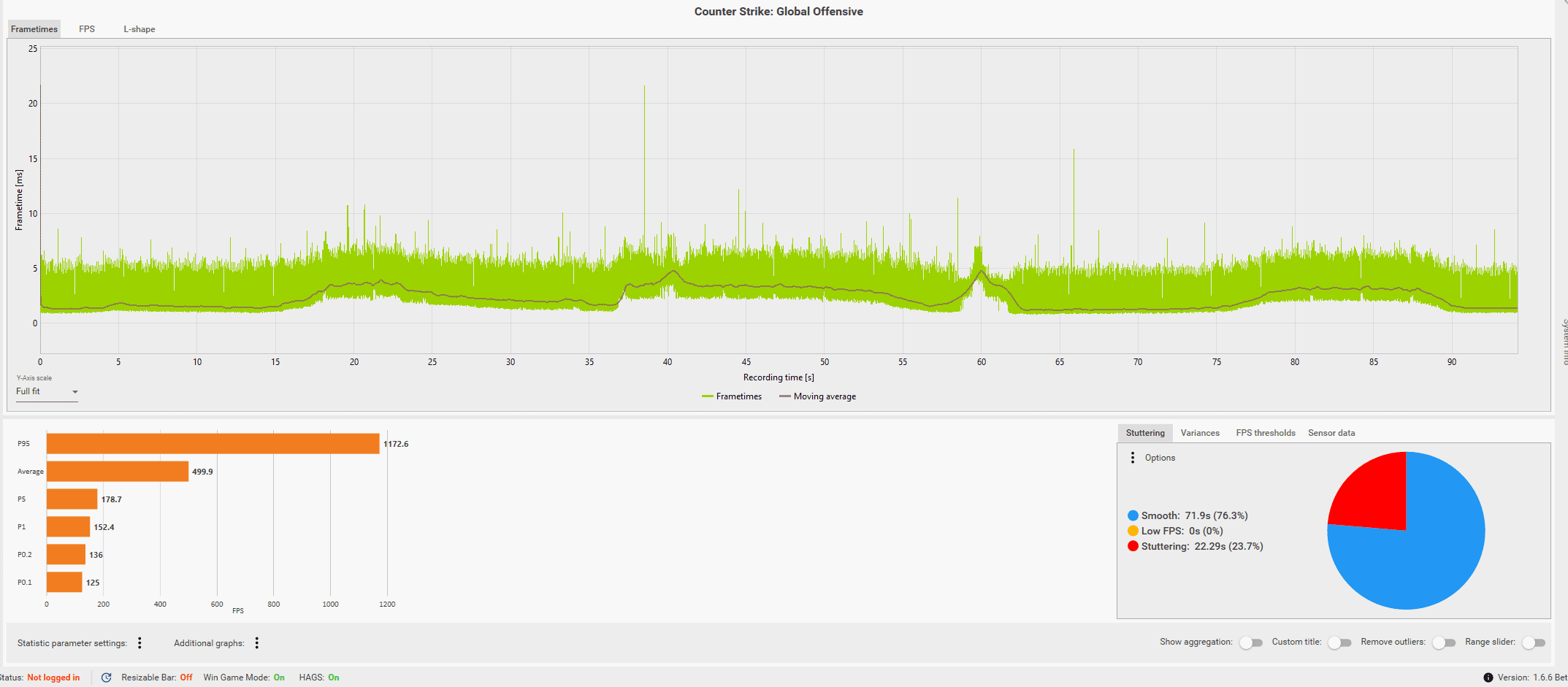The width and height of the screenshot is (1568, 687).
Task: Switch to the FPS tab
Action: [87, 29]
